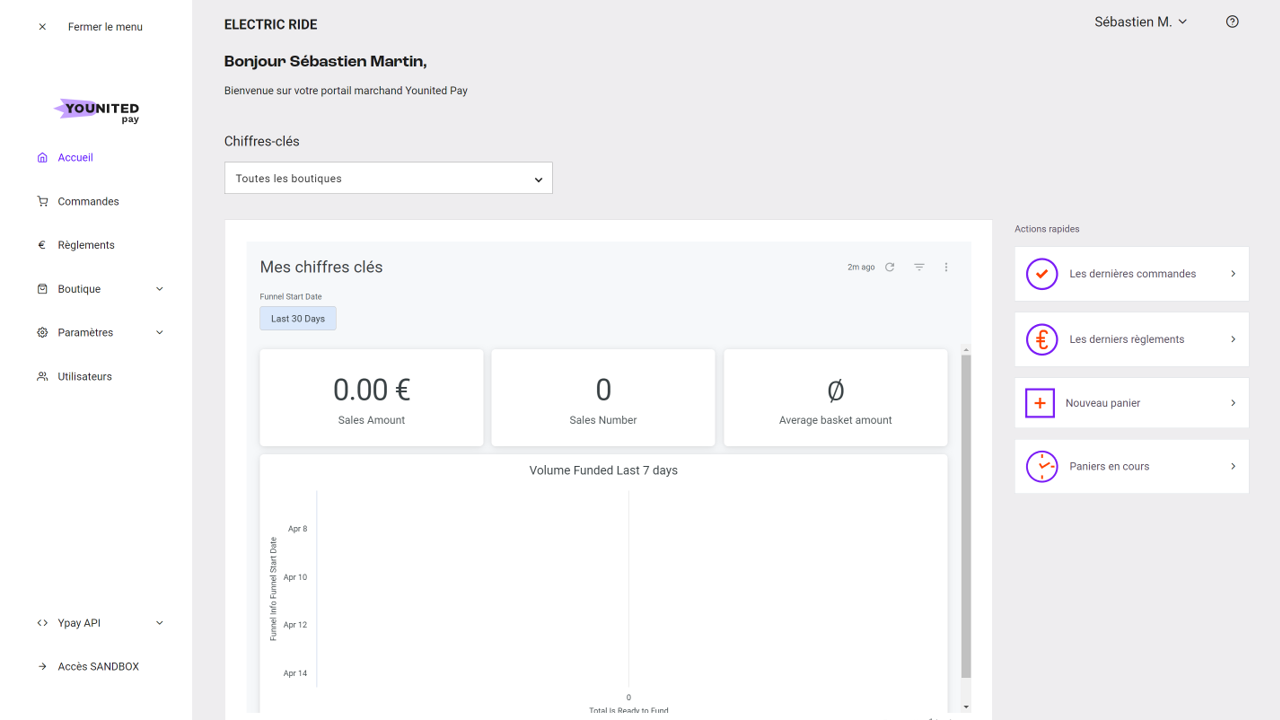This screenshot has height=720, width=1280.
Task: Open Paramètres menu item
Action: pos(85,333)
